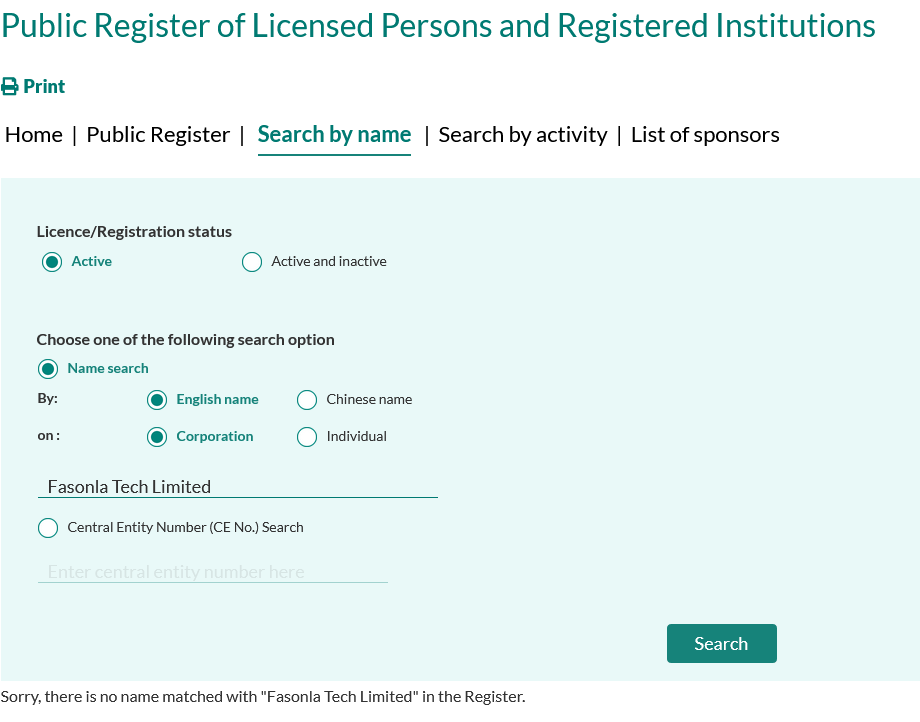Select Chinese name radio button
The width and height of the screenshot is (920, 722).
click(307, 400)
